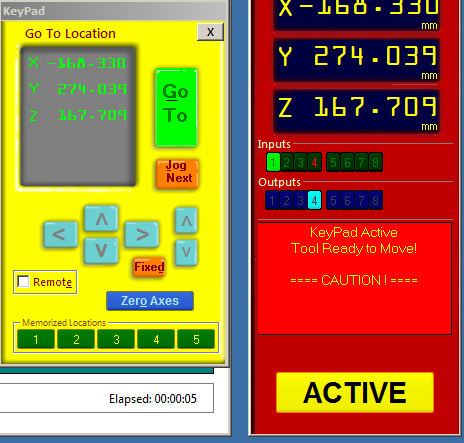Click the orange Jog Next button
Image resolution: width=464 pixels, height=443 pixels.
[177, 174]
